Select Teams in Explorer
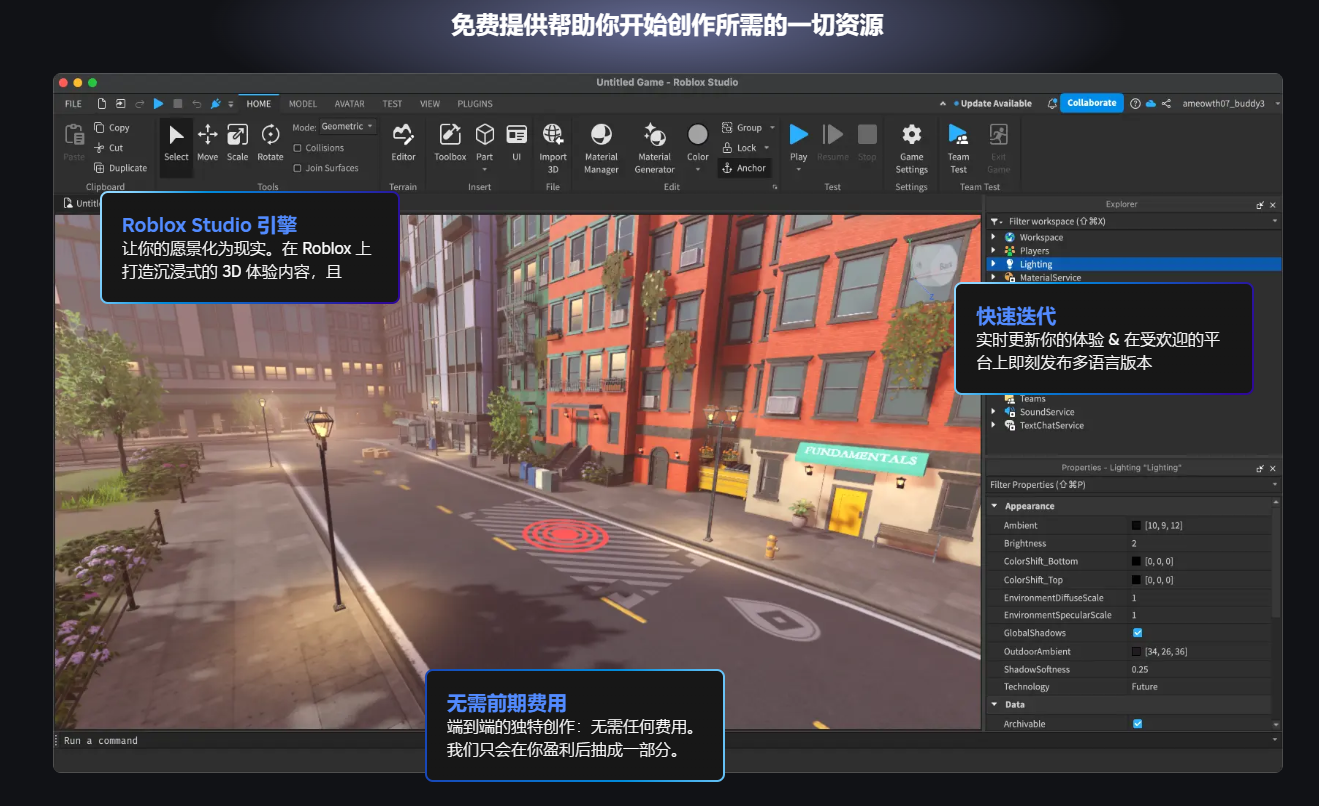Image resolution: width=1319 pixels, height=806 pixels. pos(1032,399)
